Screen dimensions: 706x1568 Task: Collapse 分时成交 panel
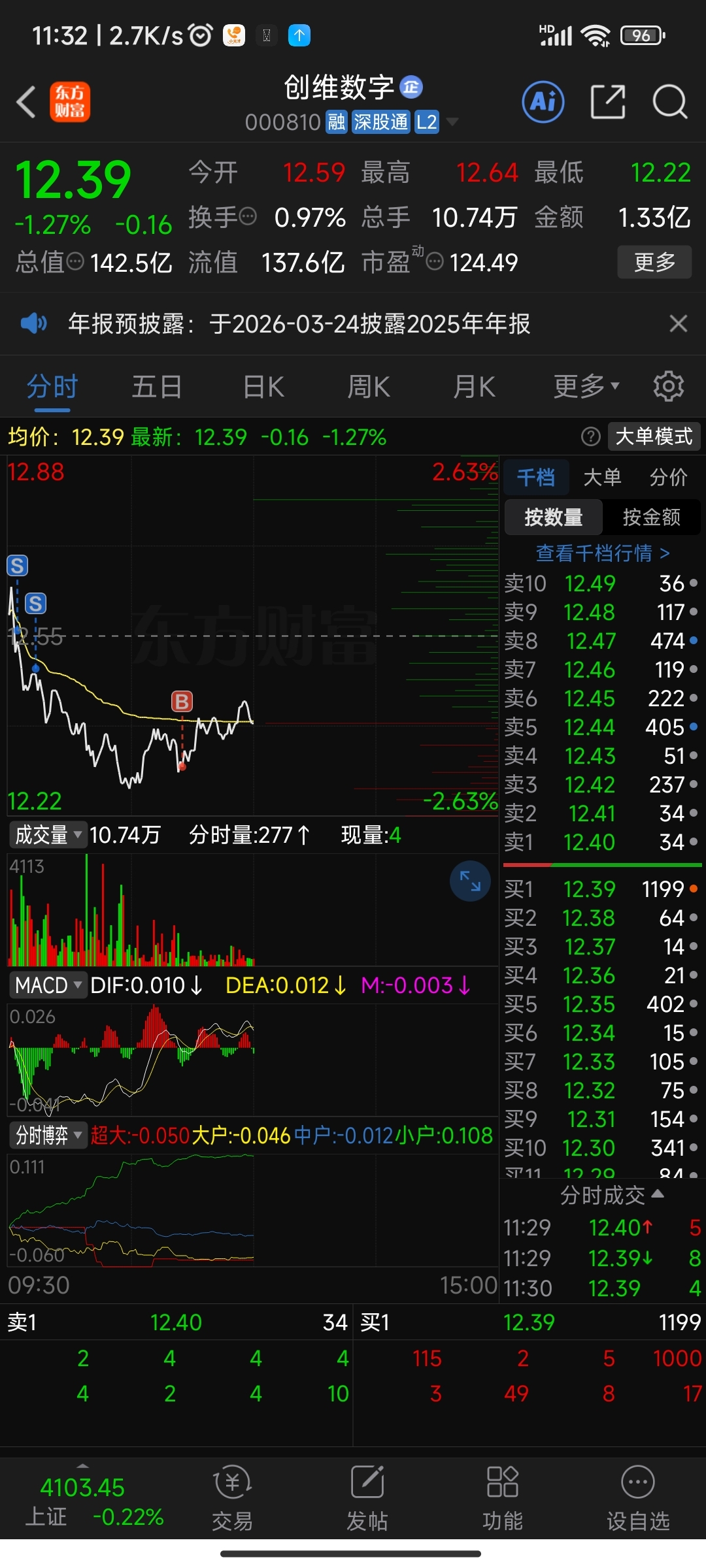point(613,1196)
